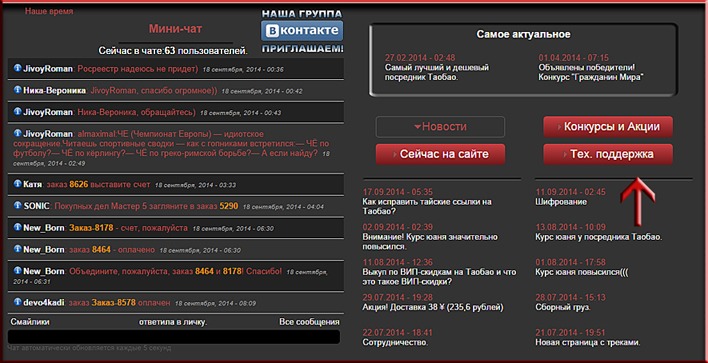The image size is (708, 363).
Task: Open 'Новая страница с треками.' article
Action: pos(587,342)
